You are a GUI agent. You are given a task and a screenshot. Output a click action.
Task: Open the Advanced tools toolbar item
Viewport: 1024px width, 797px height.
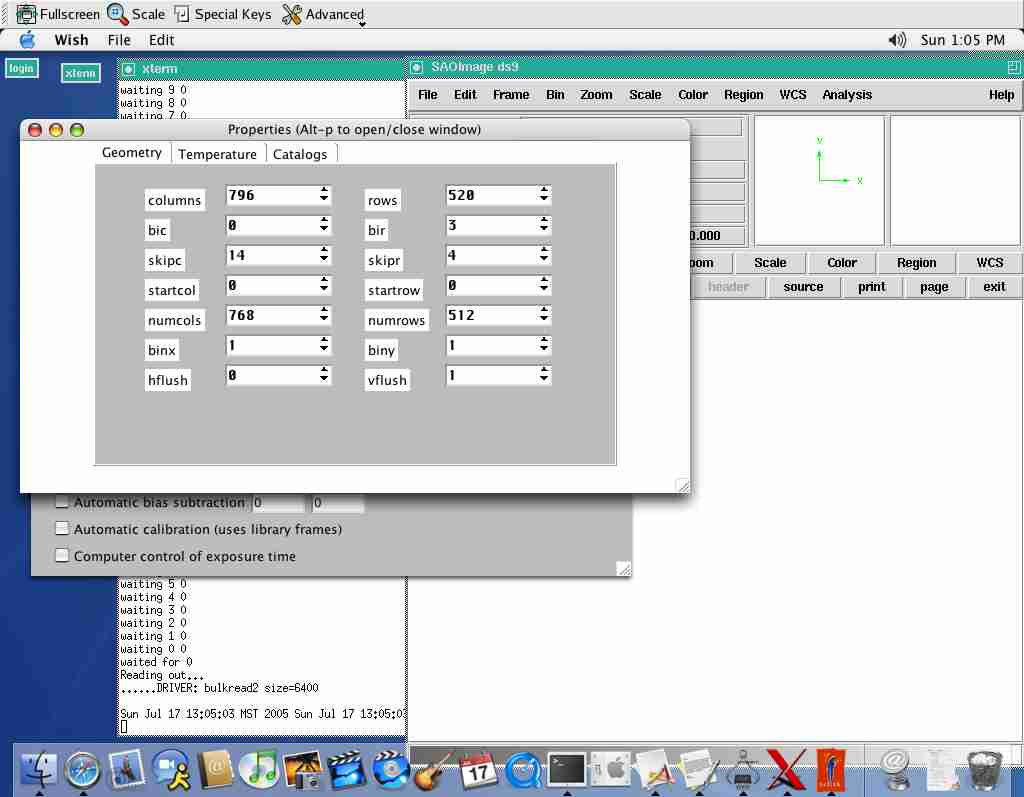(x=323, y=14)
